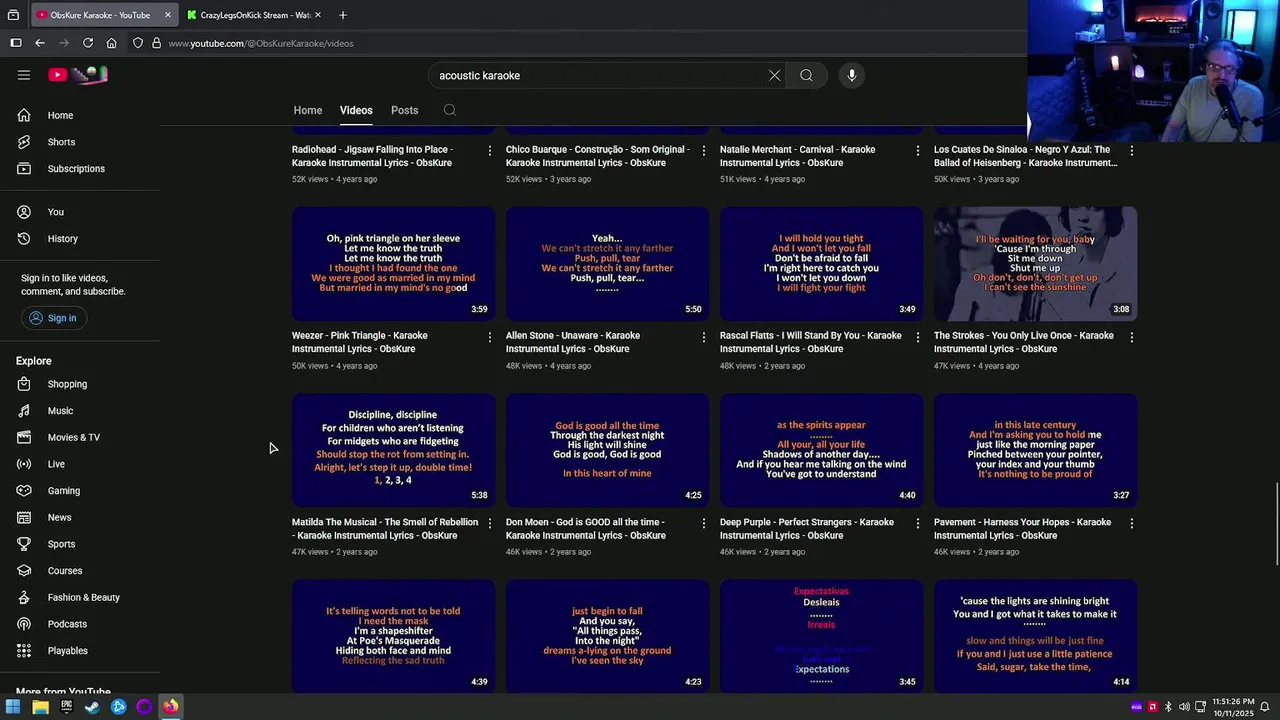Play the Weezer Pink Triangle thumbnail
The image size is (1280, 720).
(x=393, y=263)
